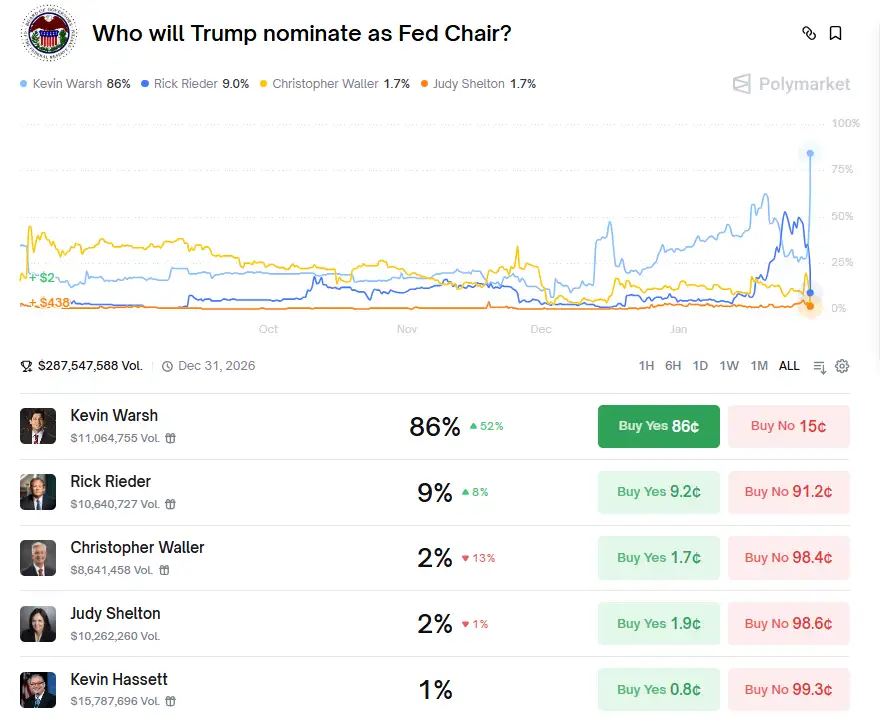Buy Yes on Kevin Warsh at 86¢

pyautogui.click(x=658, y=426)
